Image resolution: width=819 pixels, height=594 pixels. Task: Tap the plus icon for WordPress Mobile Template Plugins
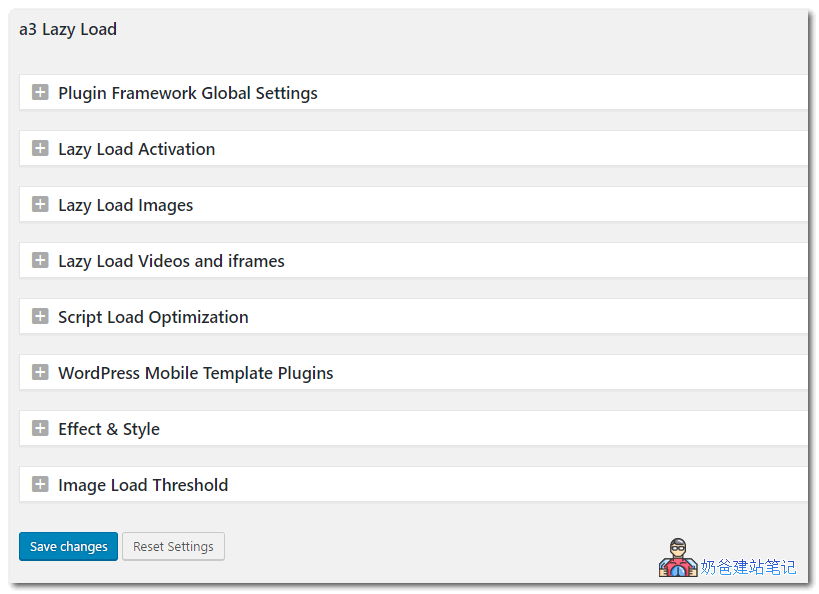tap(40, 373)
